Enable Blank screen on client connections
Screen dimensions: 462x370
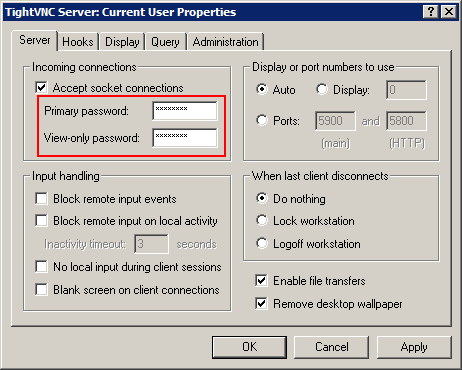(x=41, y=290)
